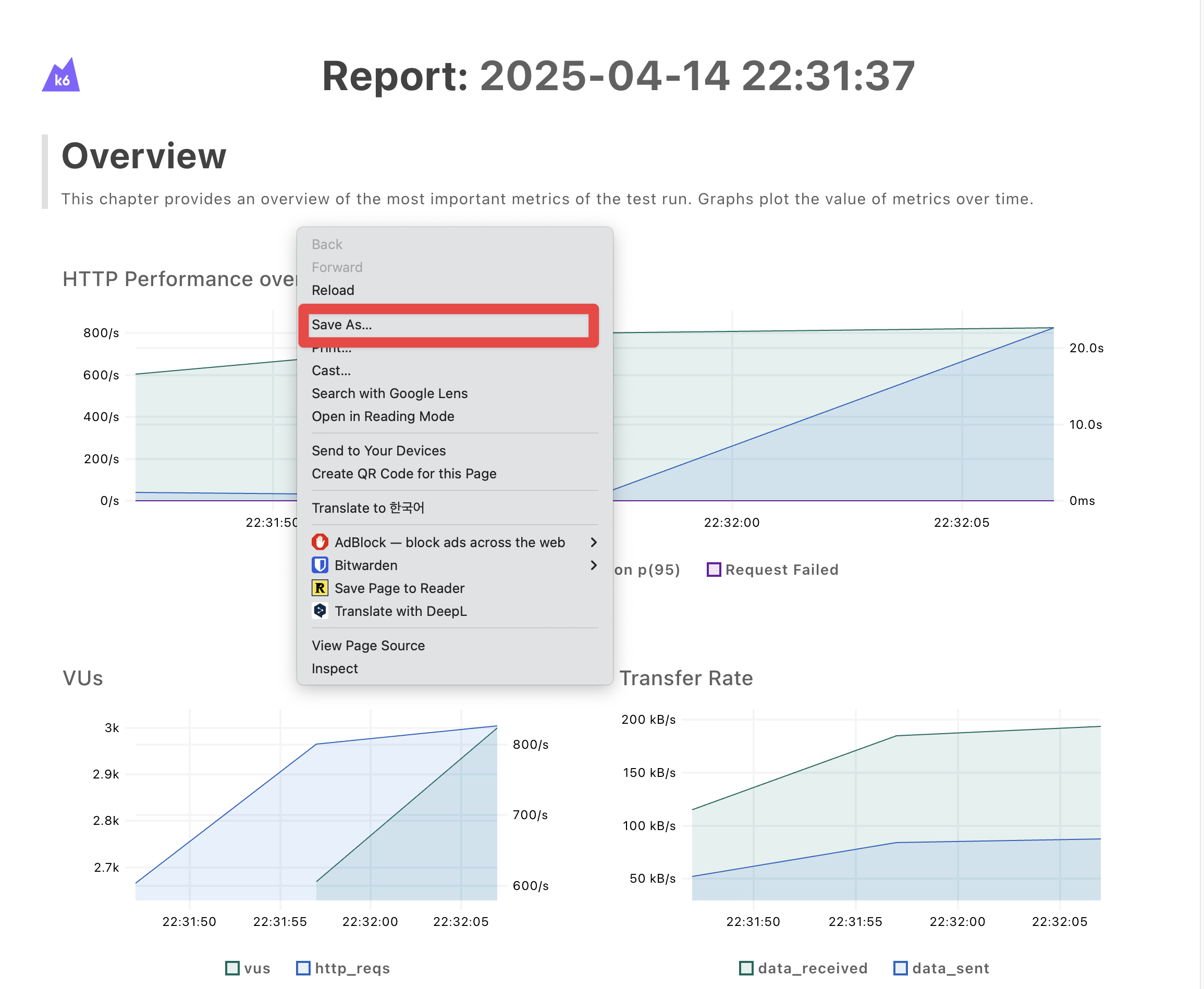The height and width of the screenshot is (989, 1204).
Task: Click the DeepL hexagon icon
Action: pos(320,610)
